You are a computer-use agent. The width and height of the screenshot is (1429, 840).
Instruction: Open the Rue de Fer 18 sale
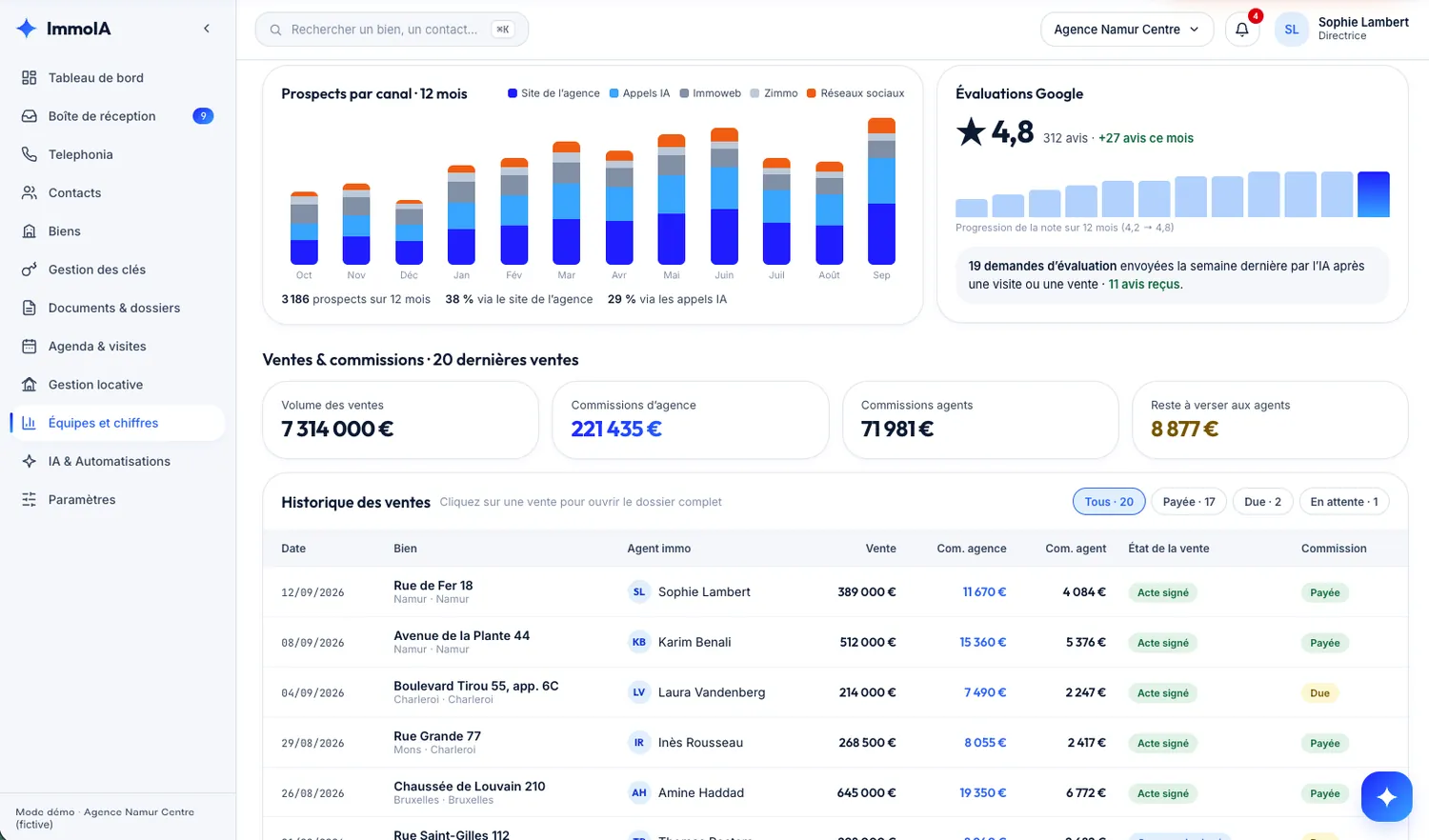(x=835, y=592)
